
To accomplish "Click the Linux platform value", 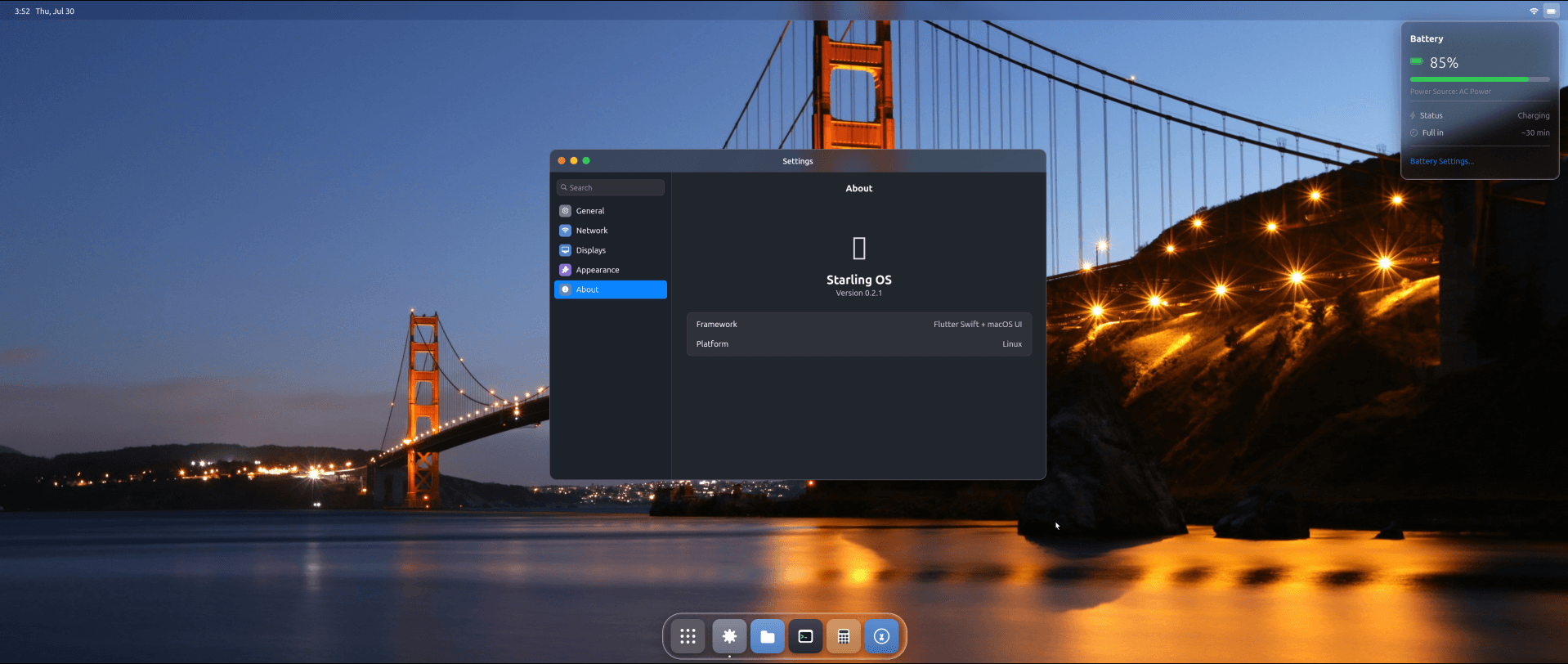I will click(1012, 344).
